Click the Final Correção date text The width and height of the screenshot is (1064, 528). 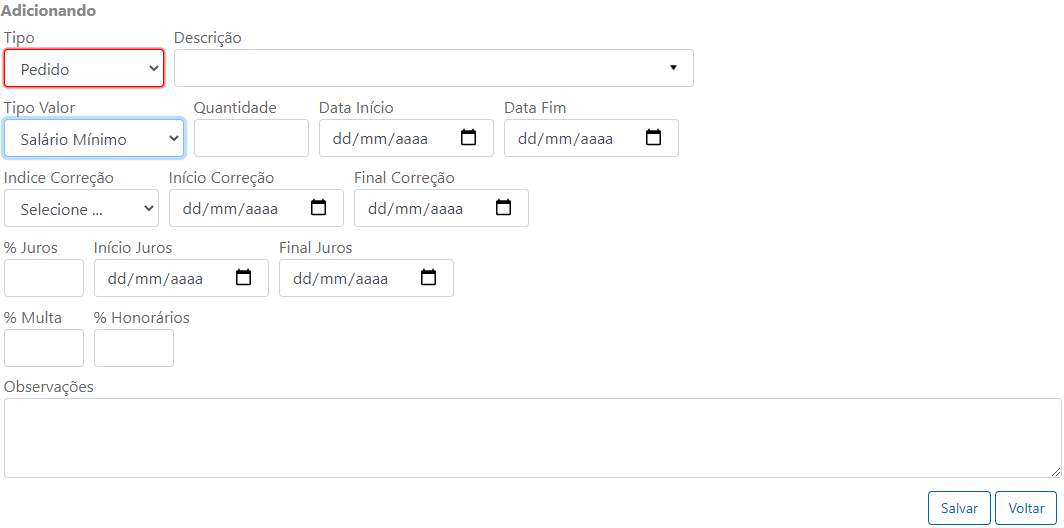415,209
